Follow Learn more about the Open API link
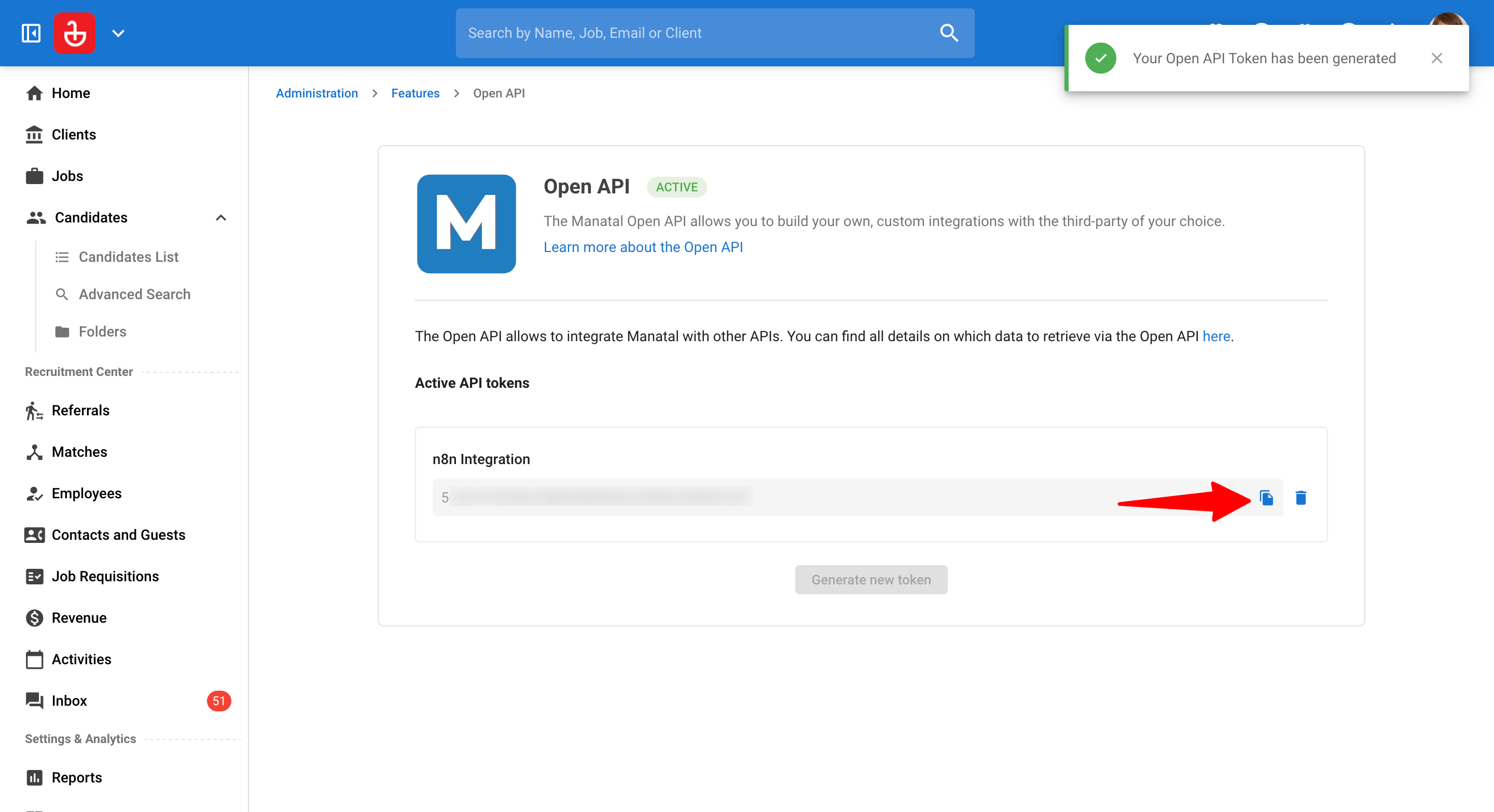The image size is (1494, 812). point(643,247)
